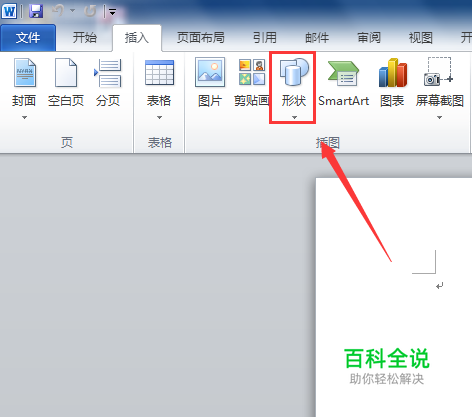Undo the last action

coord(58,11)
